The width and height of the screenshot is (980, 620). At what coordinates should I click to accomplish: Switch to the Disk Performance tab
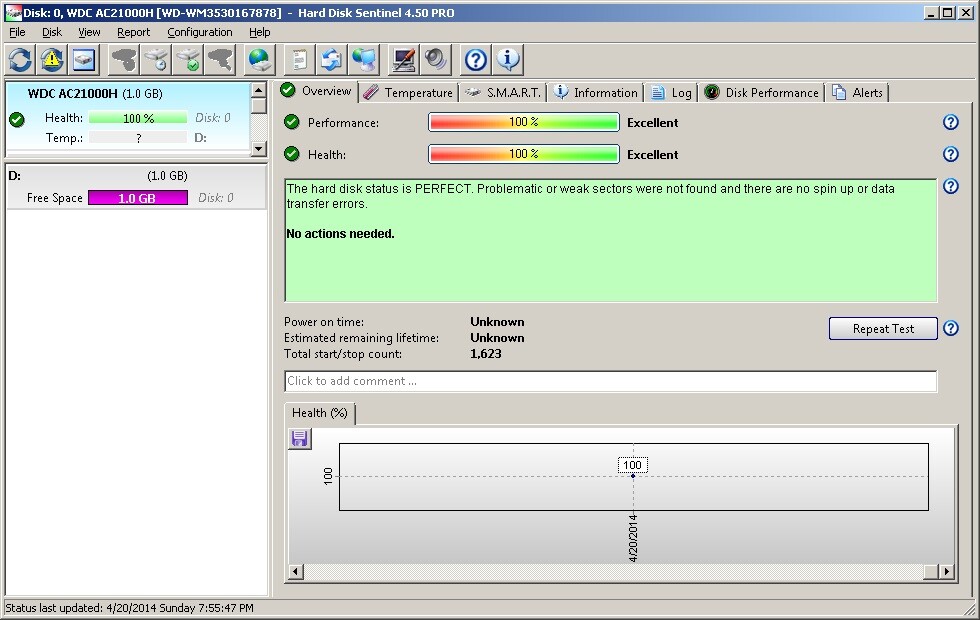click(x=761, y=92)
